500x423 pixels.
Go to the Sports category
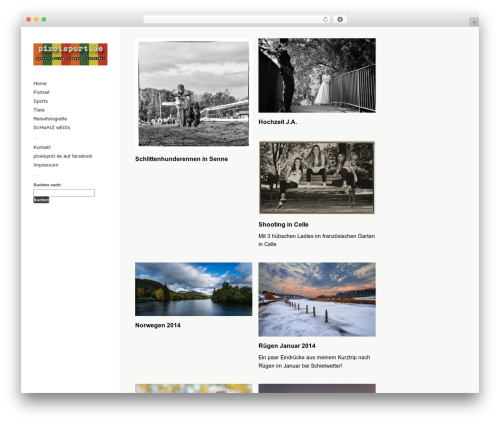41,101
